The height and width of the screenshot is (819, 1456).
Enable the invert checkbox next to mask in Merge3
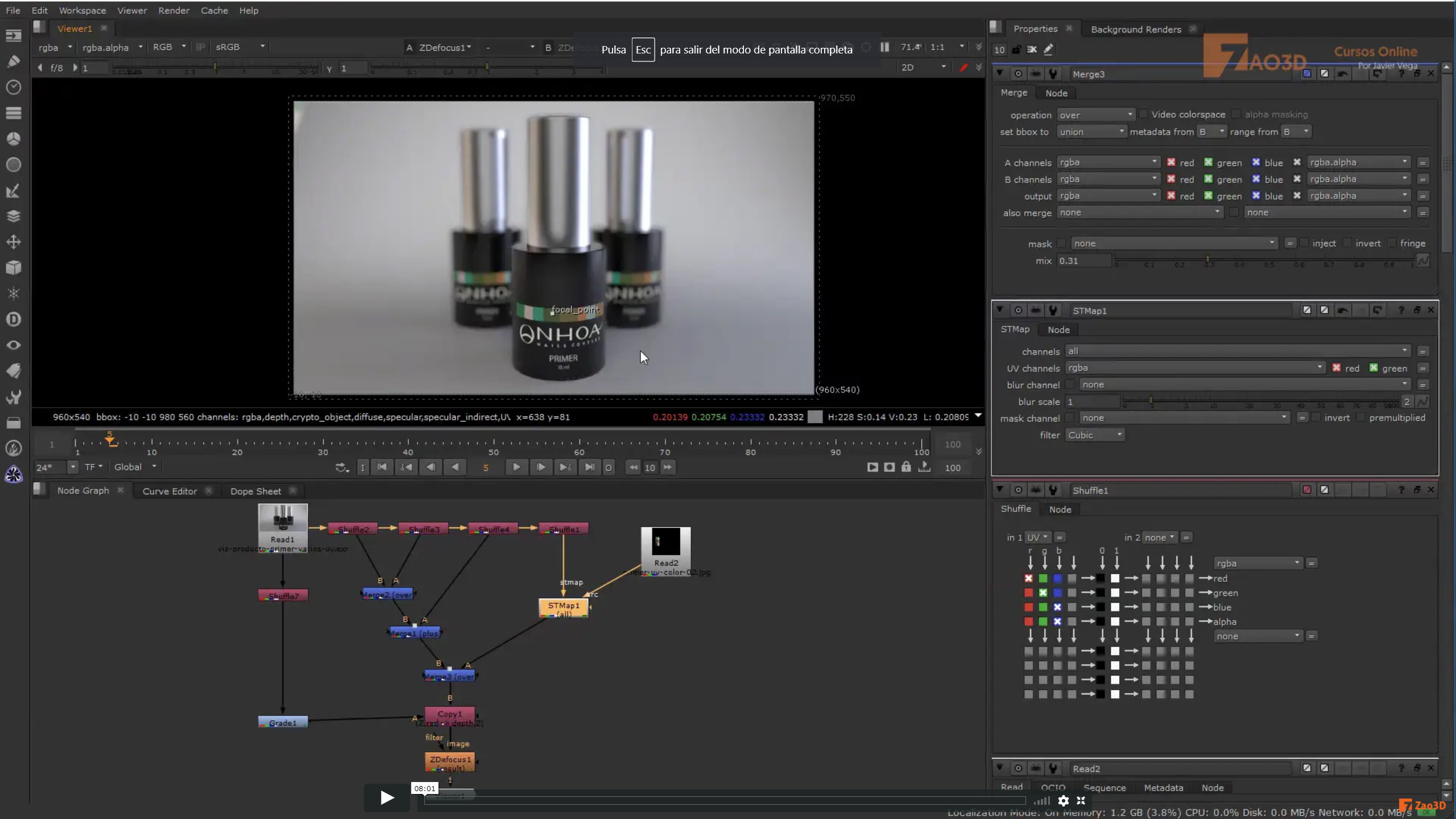(1347, 243)
